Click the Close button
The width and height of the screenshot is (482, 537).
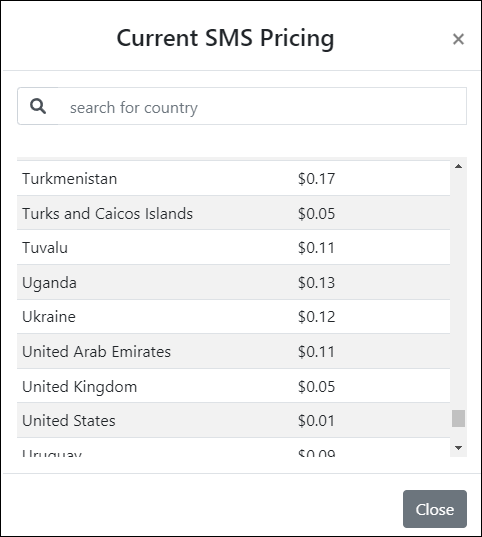tap(435, 509)
